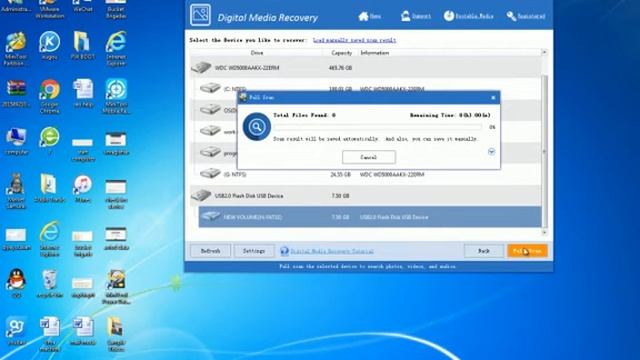Open the MiniTool Mobile Recovery desktop shortcut
640x360 pixels.
pos(116,97)
